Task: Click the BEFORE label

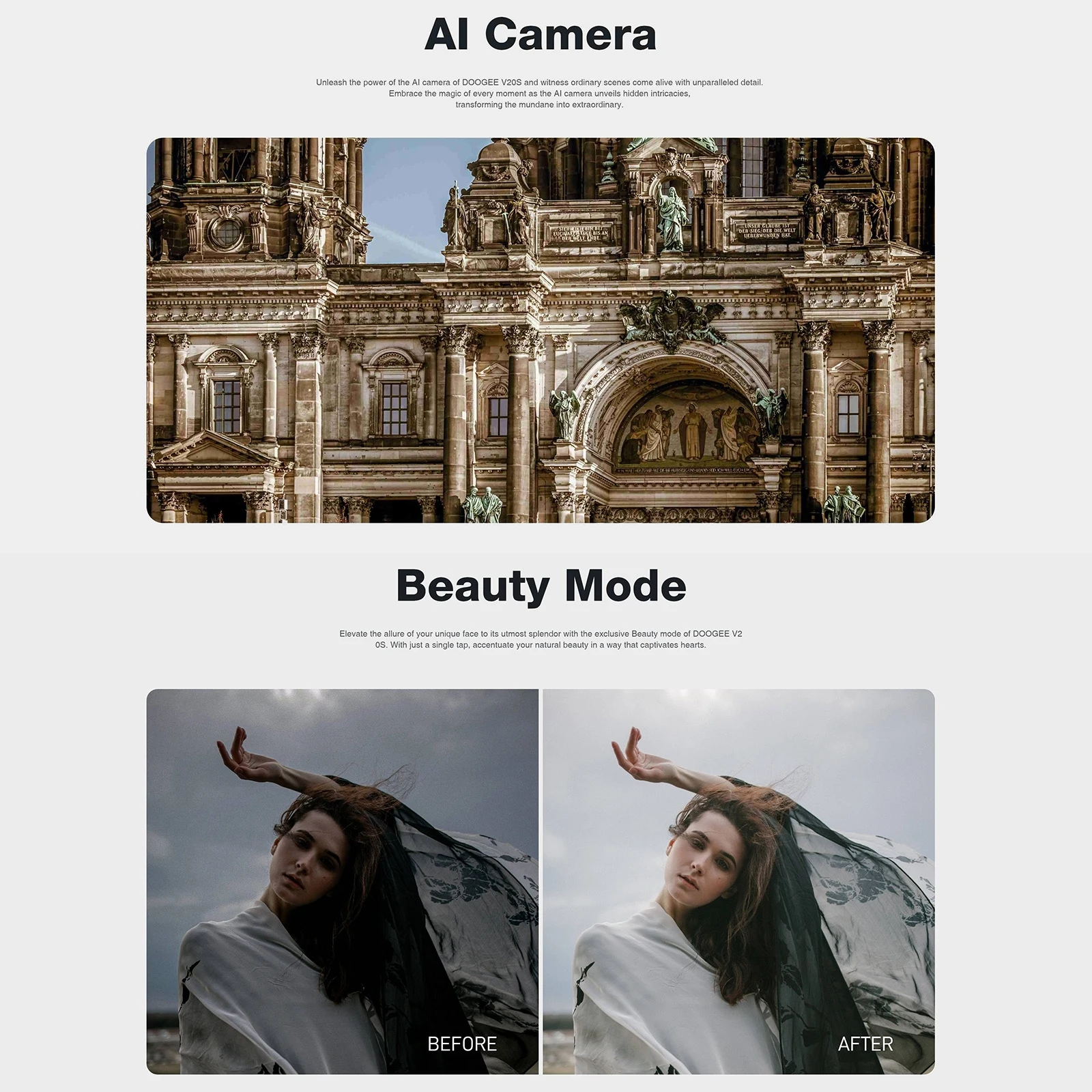Action: (462, 1044)
